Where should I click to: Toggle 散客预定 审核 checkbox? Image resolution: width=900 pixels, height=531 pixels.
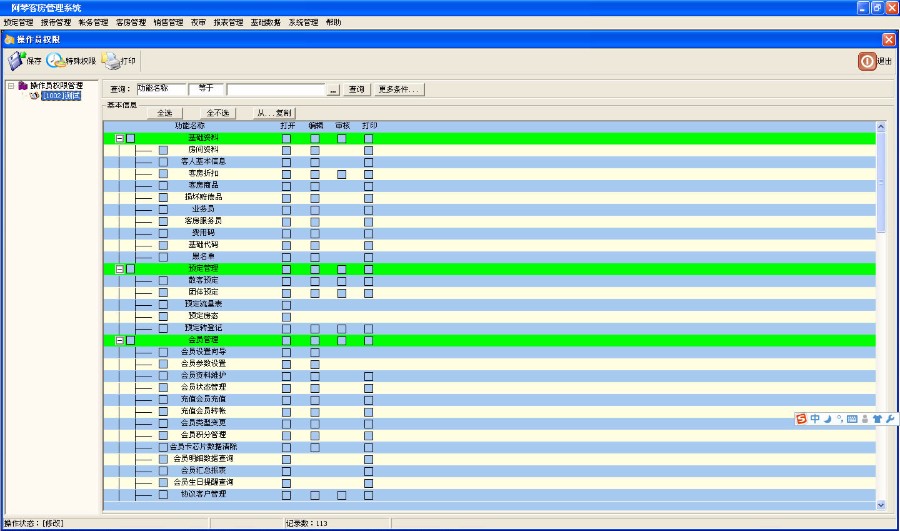[x=342, y=281]
